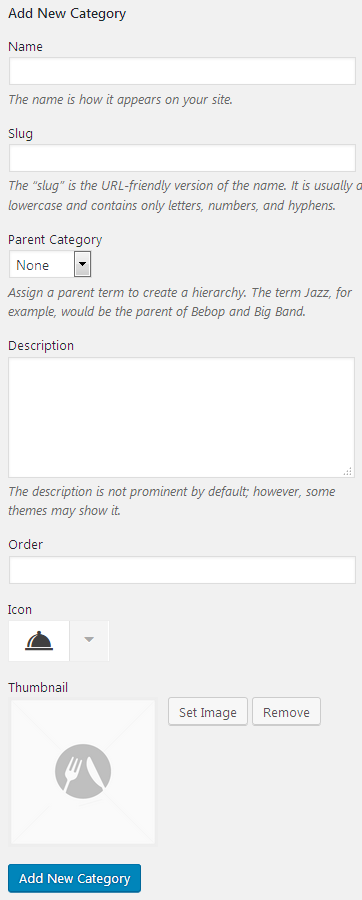Click inside the Slug input box

182,158
